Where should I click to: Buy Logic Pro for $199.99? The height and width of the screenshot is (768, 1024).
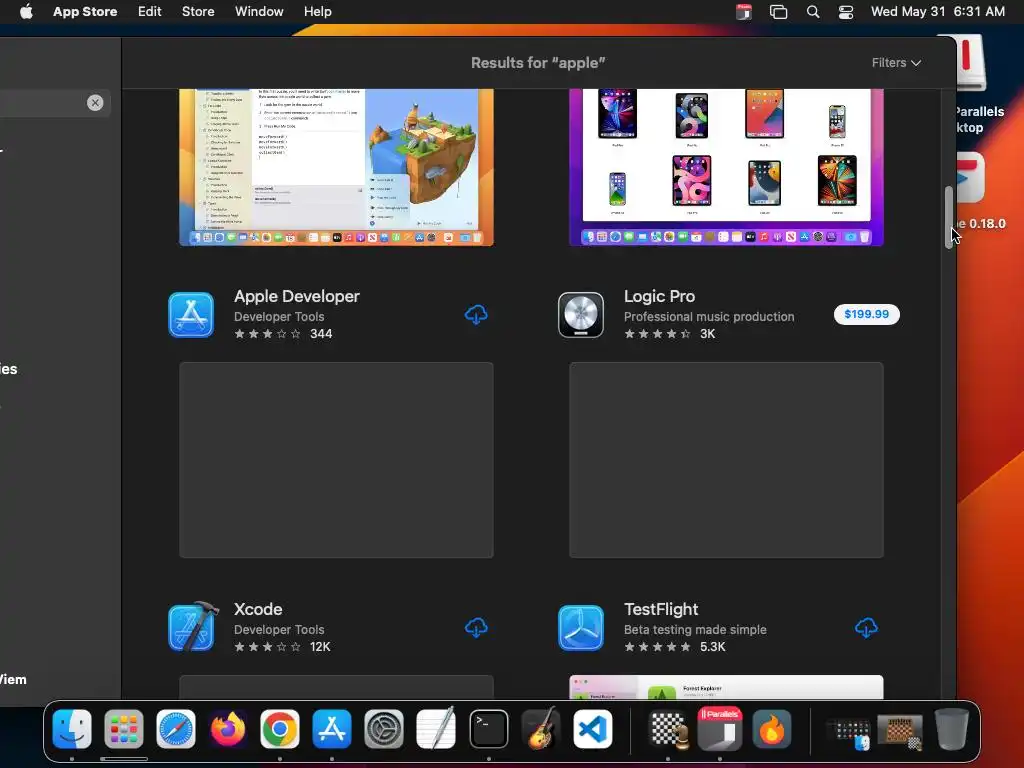866,314
